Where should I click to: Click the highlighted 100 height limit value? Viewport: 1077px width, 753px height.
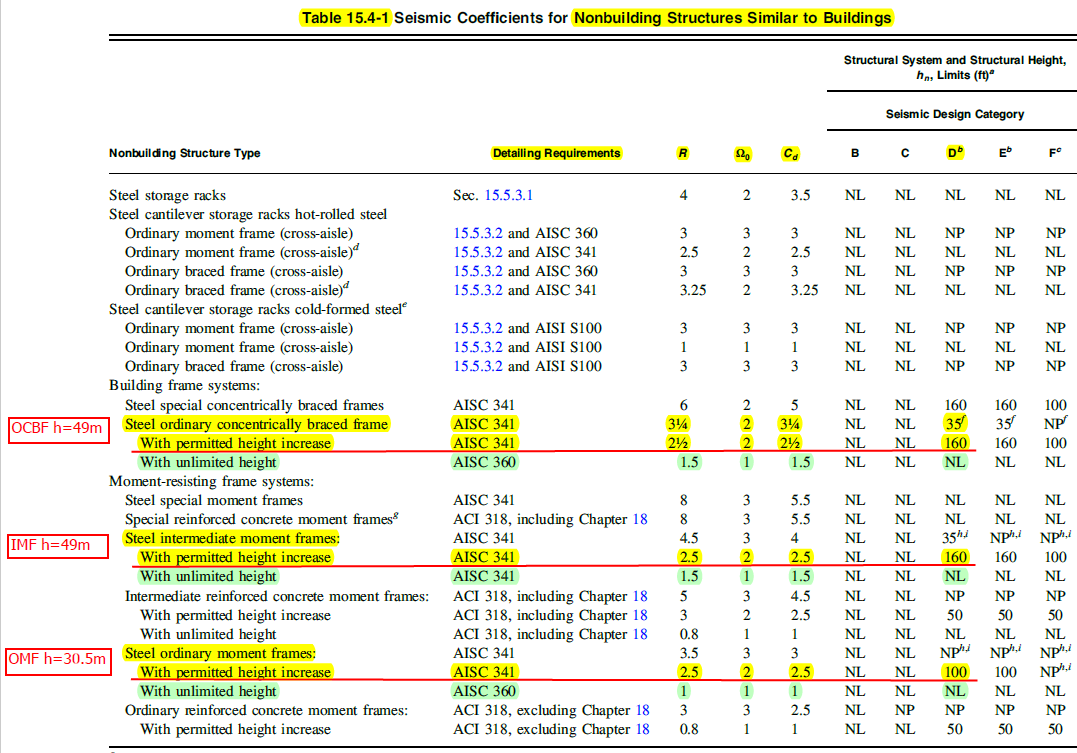tap(955, 672)
